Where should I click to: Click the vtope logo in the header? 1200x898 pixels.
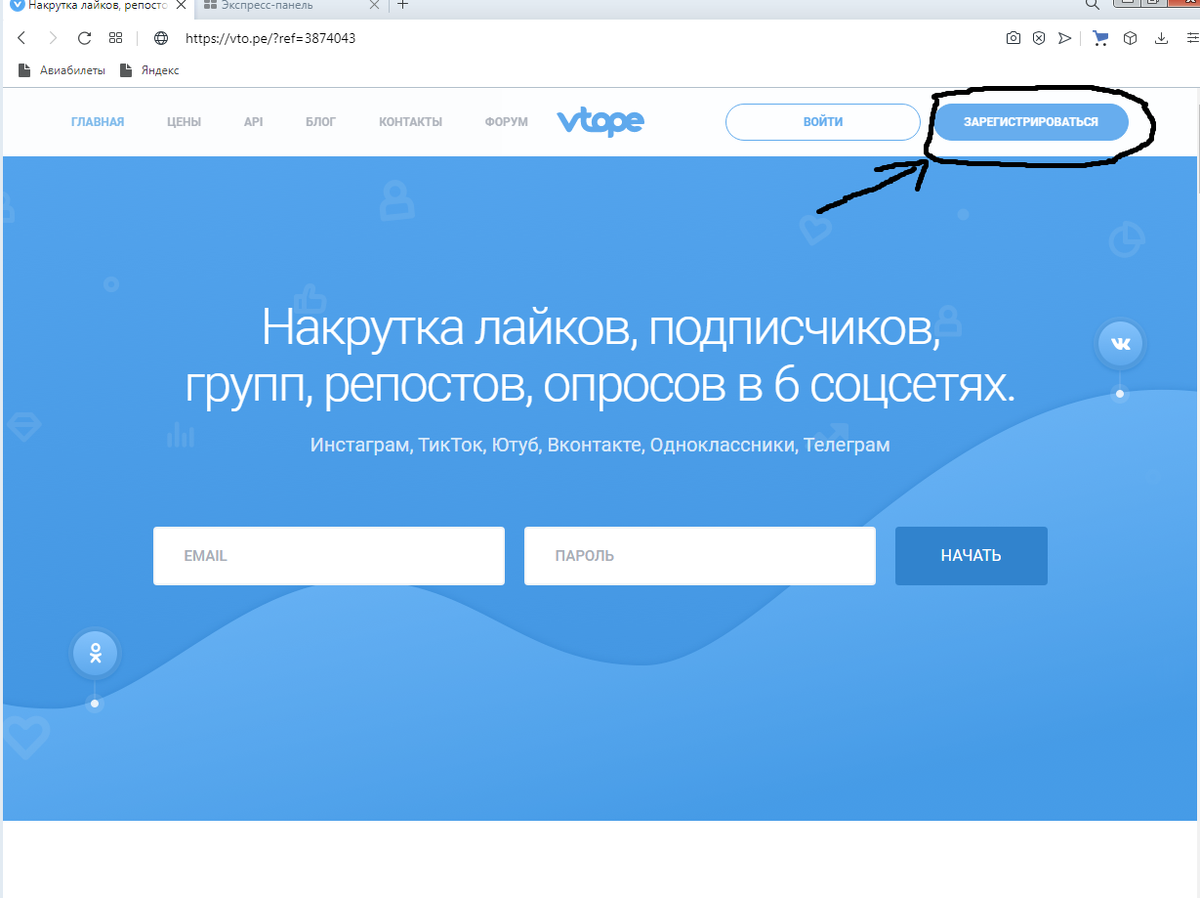600,122
